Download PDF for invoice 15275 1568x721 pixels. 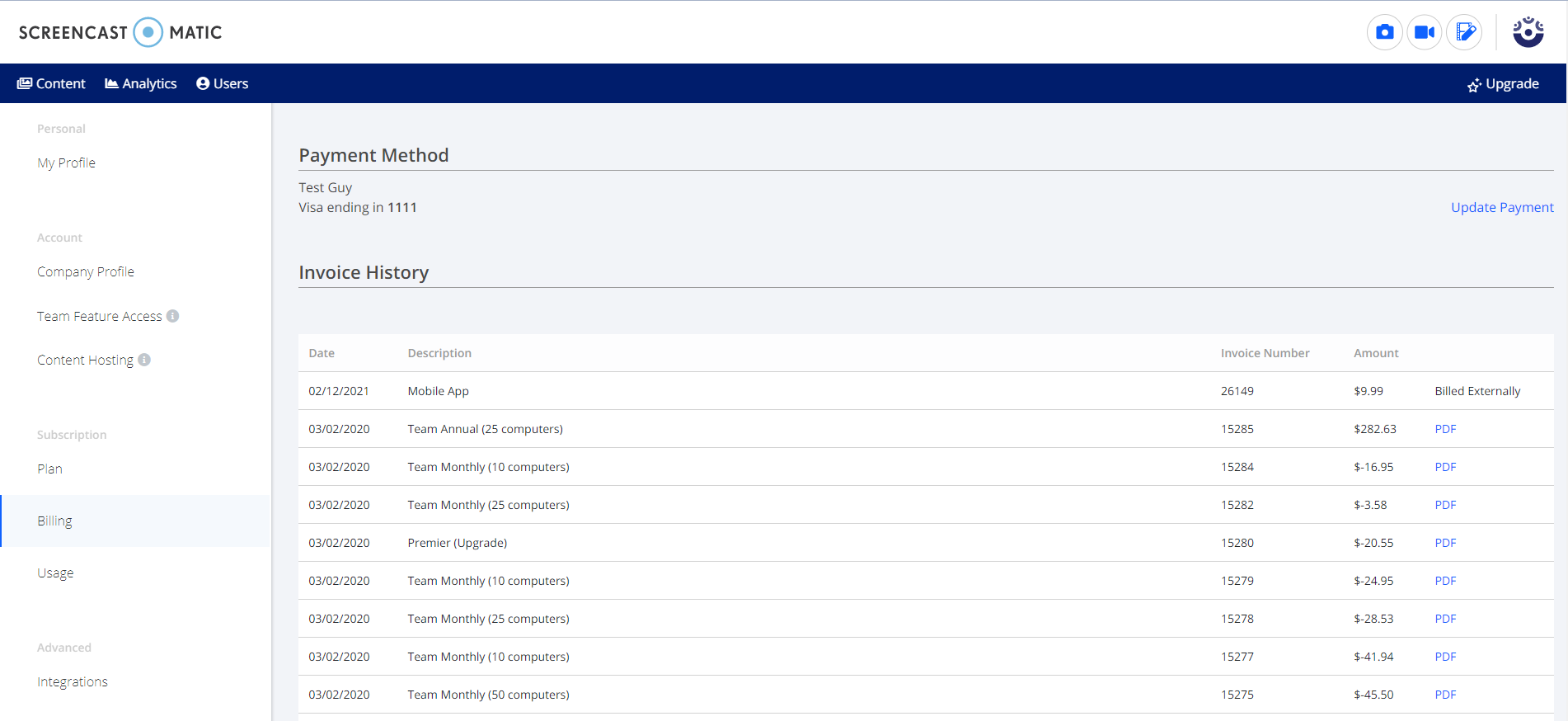tap(1445, 695)
